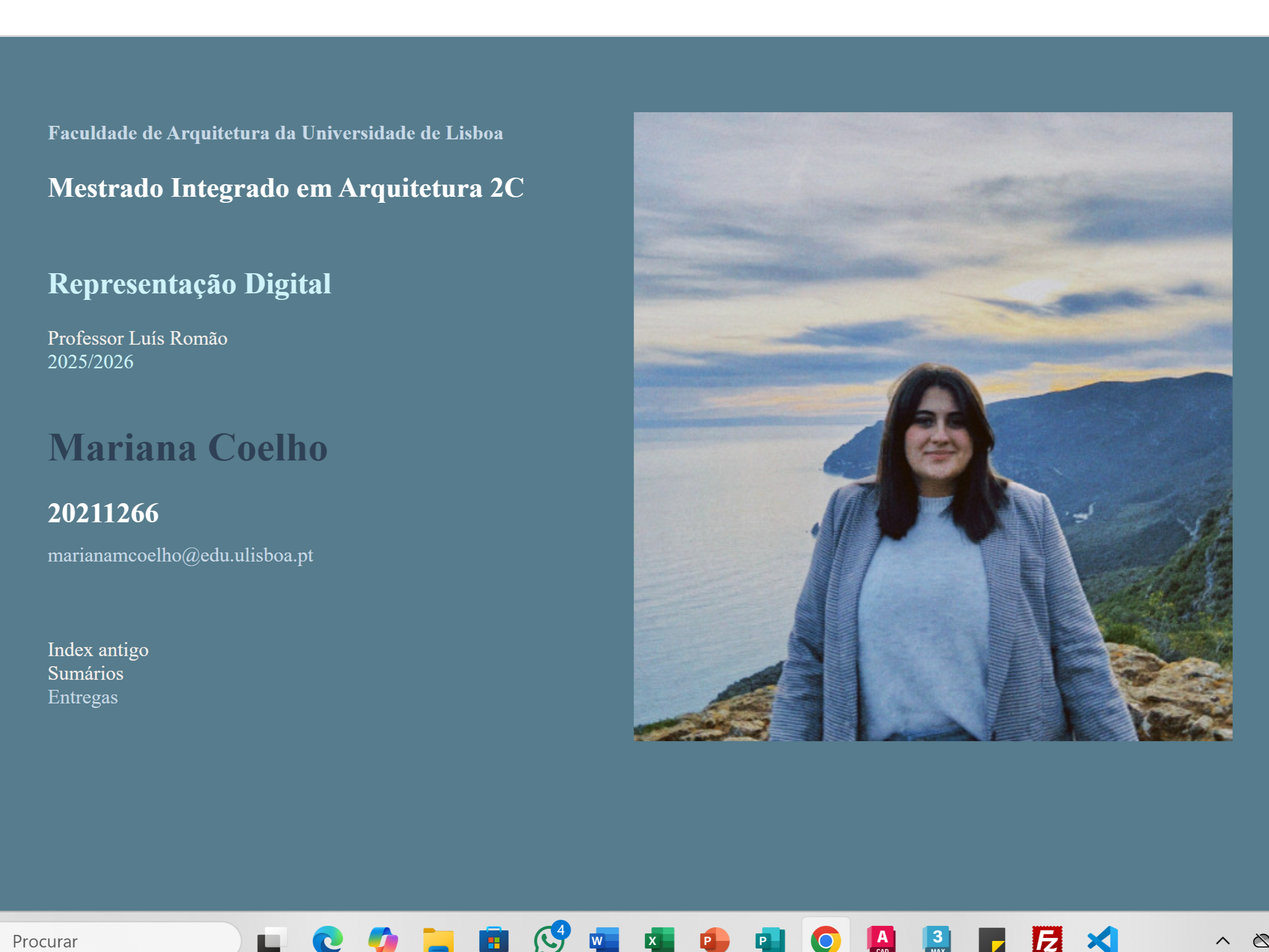This screenshot has height=952, width=1269.
Task: Open FileZilla from the taskbar
Action: pos(1047,939)
